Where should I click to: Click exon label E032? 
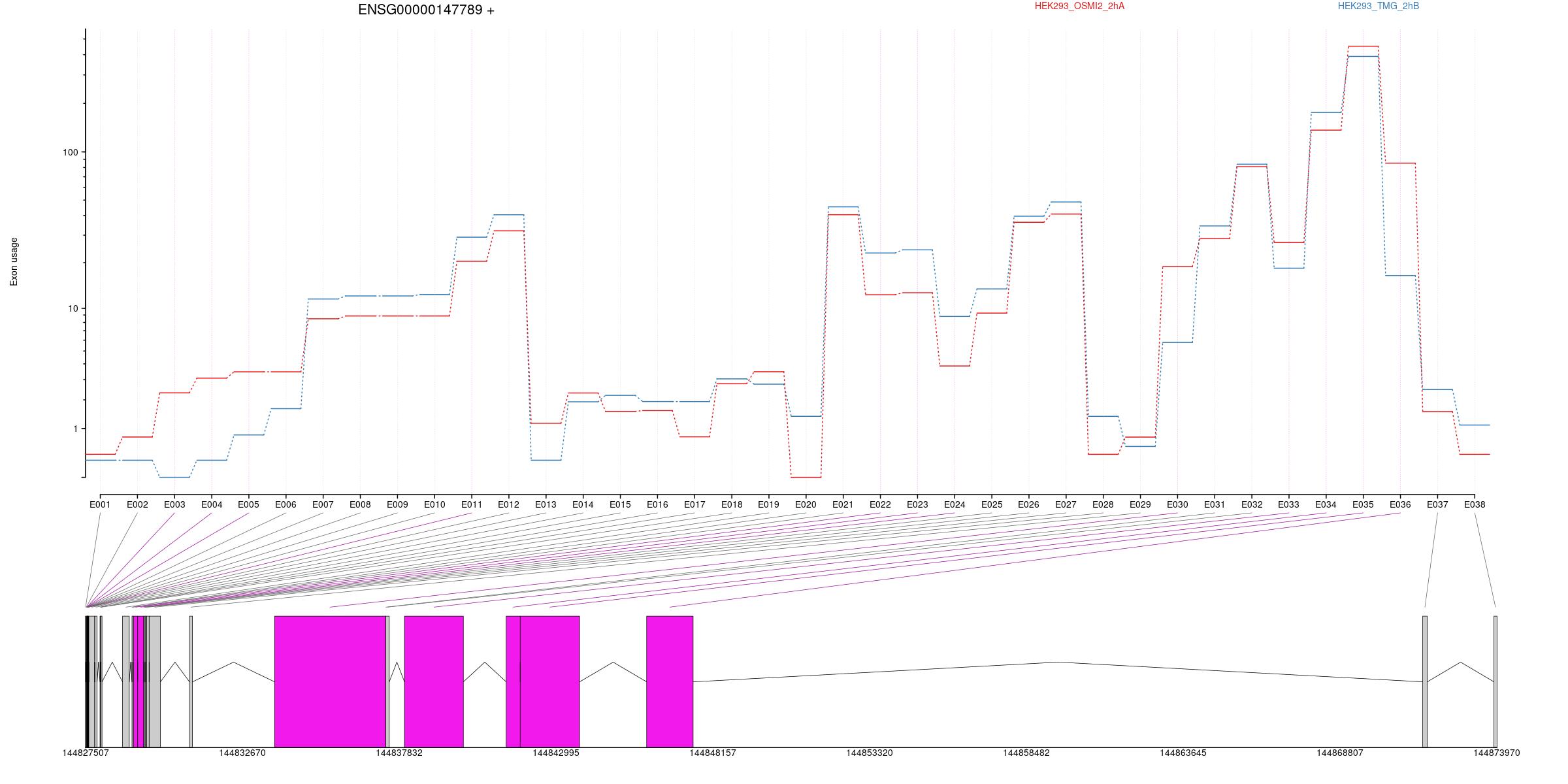coord(1252,504)
